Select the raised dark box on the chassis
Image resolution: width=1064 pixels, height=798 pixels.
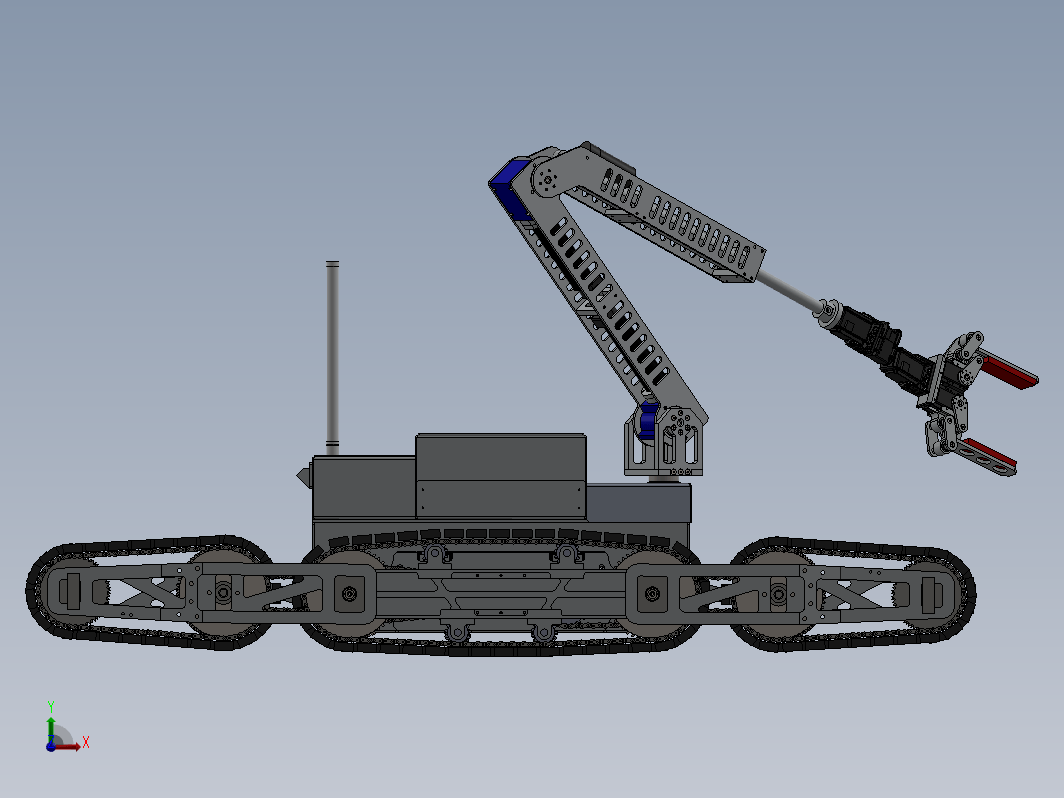click(x=501, y=476)
